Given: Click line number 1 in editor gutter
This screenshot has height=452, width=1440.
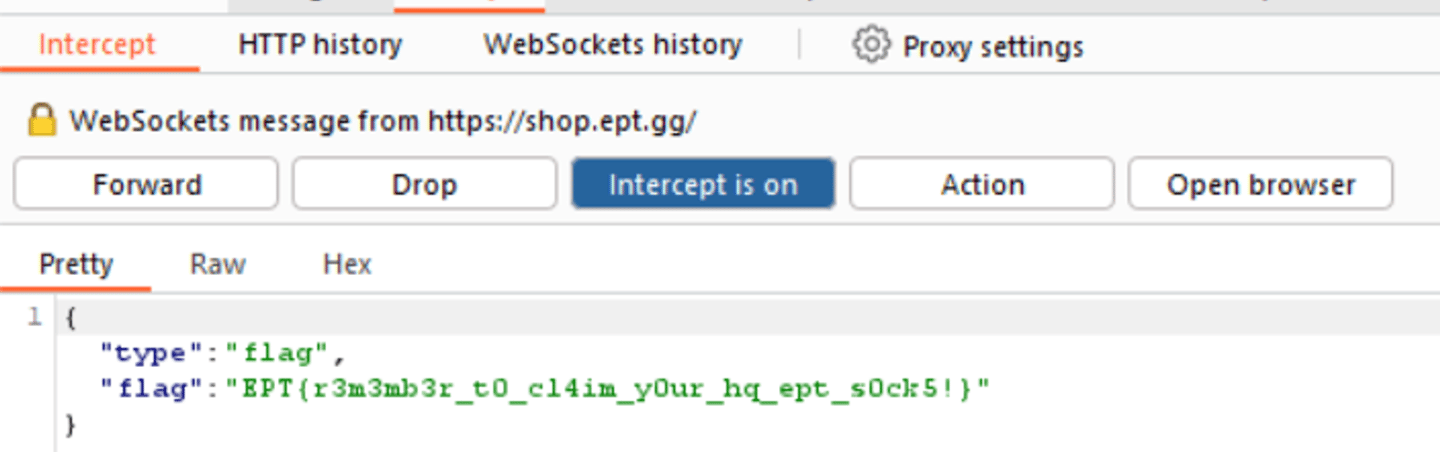Looking at the screenshot, I should (x=34, y=318).
